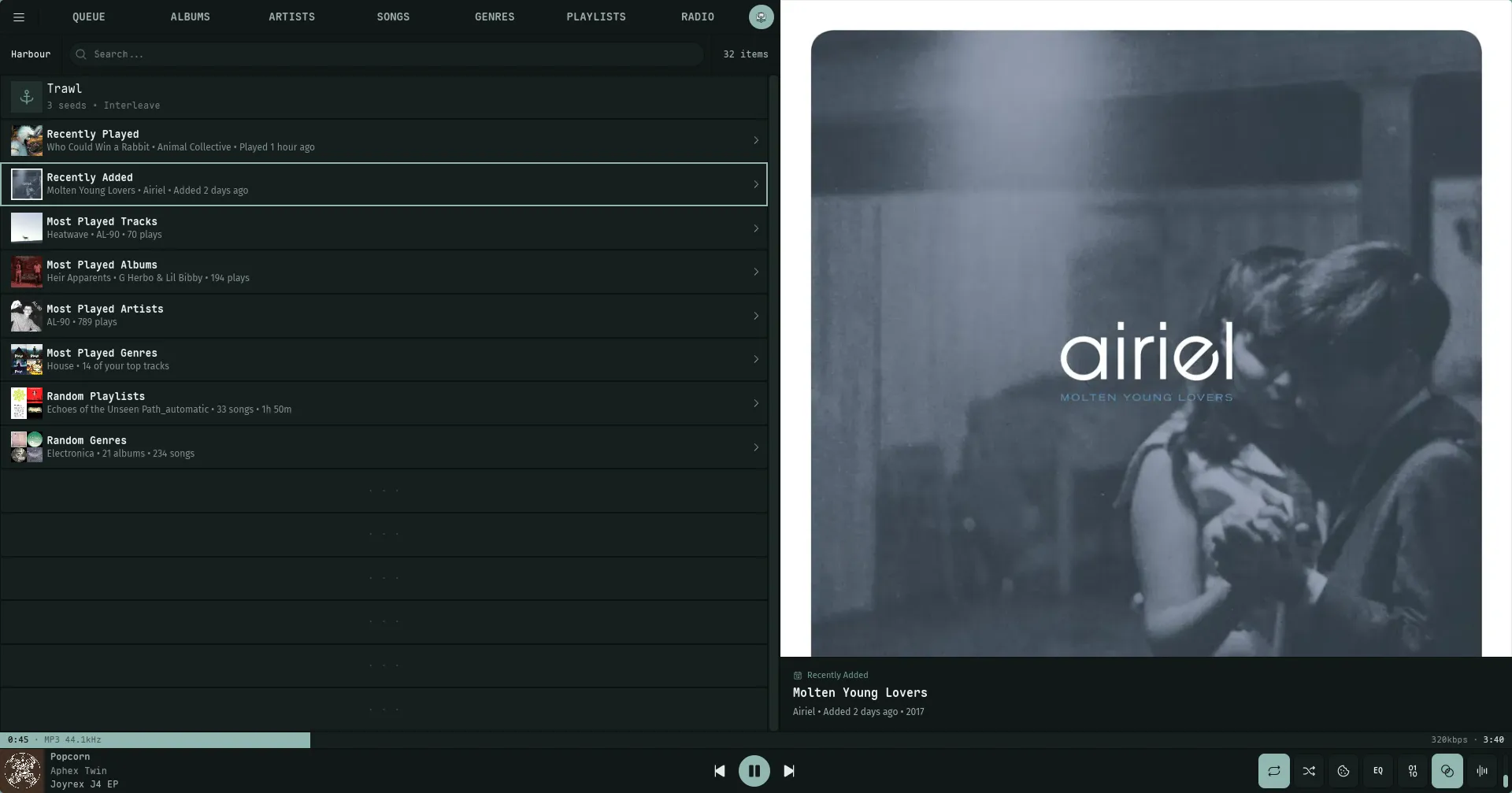Select the "Most Played Tracks" row title

(x=102, y=221)
